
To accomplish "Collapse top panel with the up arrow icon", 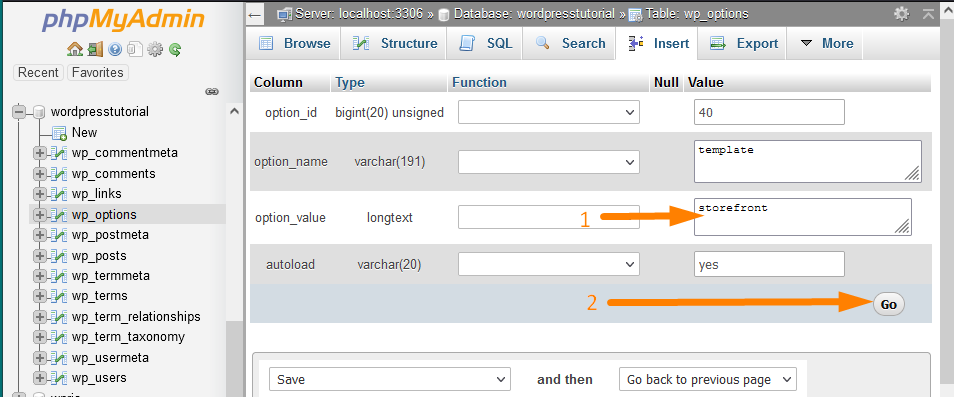I will coord(928,14).
